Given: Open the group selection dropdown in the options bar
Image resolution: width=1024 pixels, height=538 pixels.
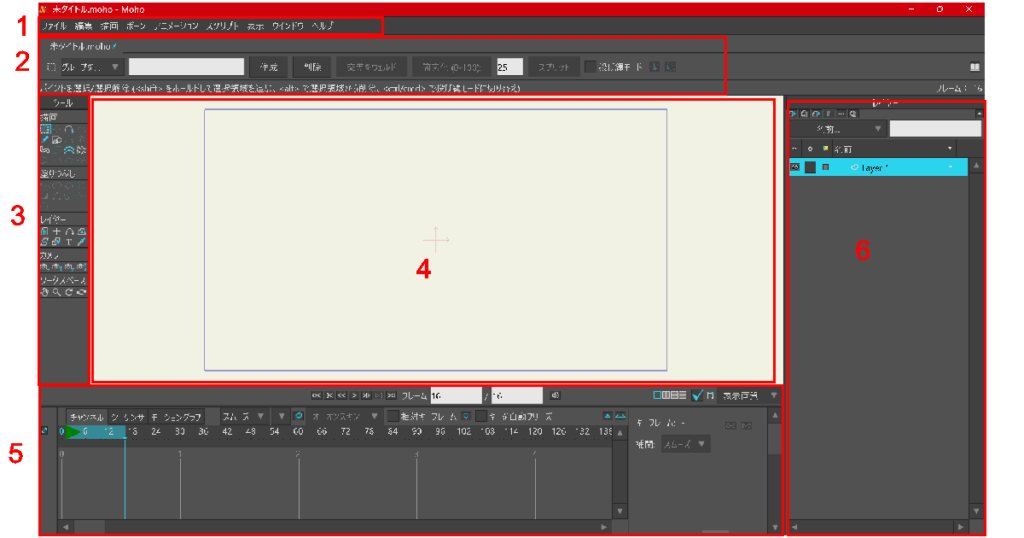Looking at the screenshot, I should click(90, 67).
